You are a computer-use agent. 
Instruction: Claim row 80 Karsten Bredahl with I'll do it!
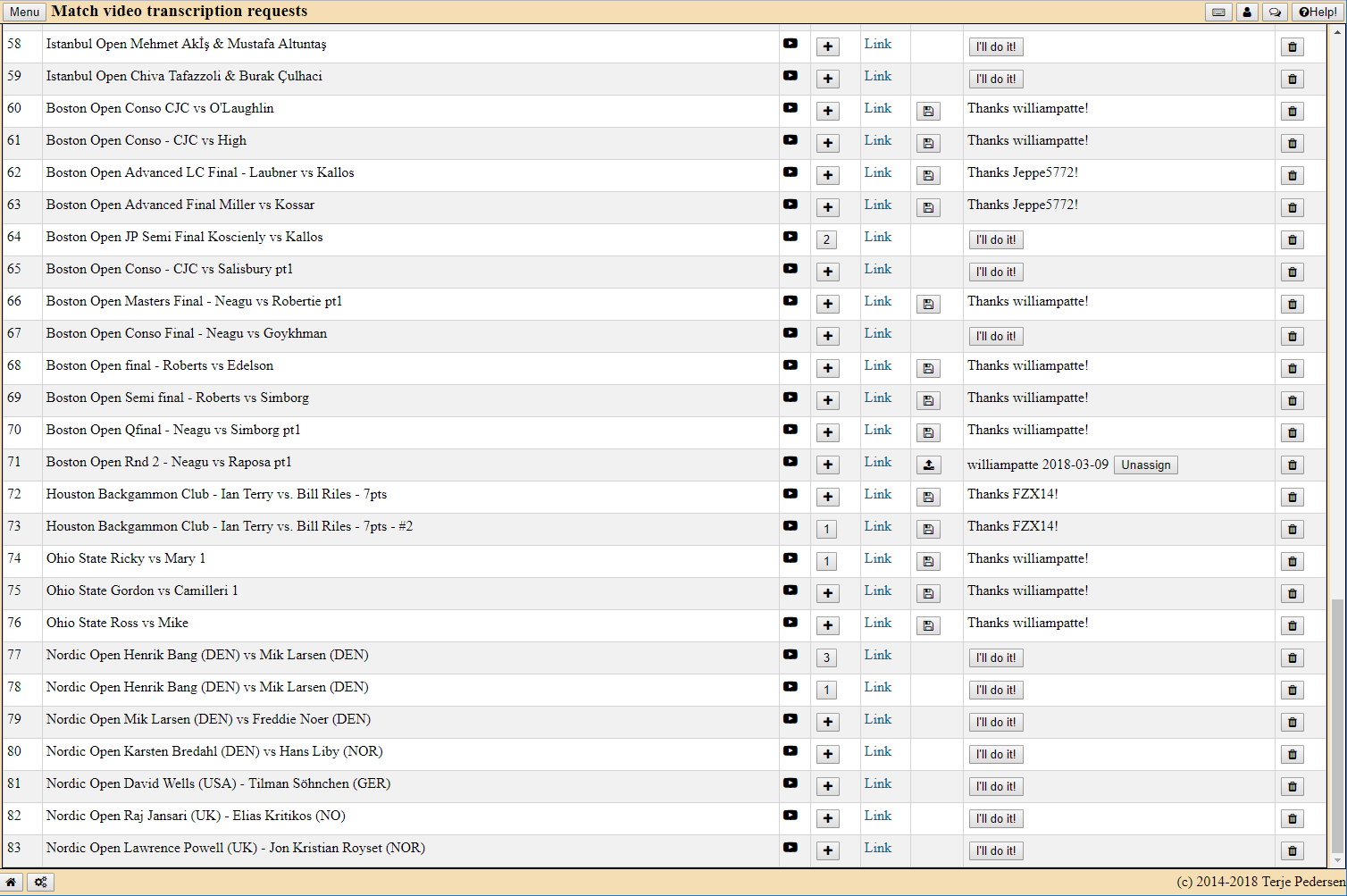(995, 754)
